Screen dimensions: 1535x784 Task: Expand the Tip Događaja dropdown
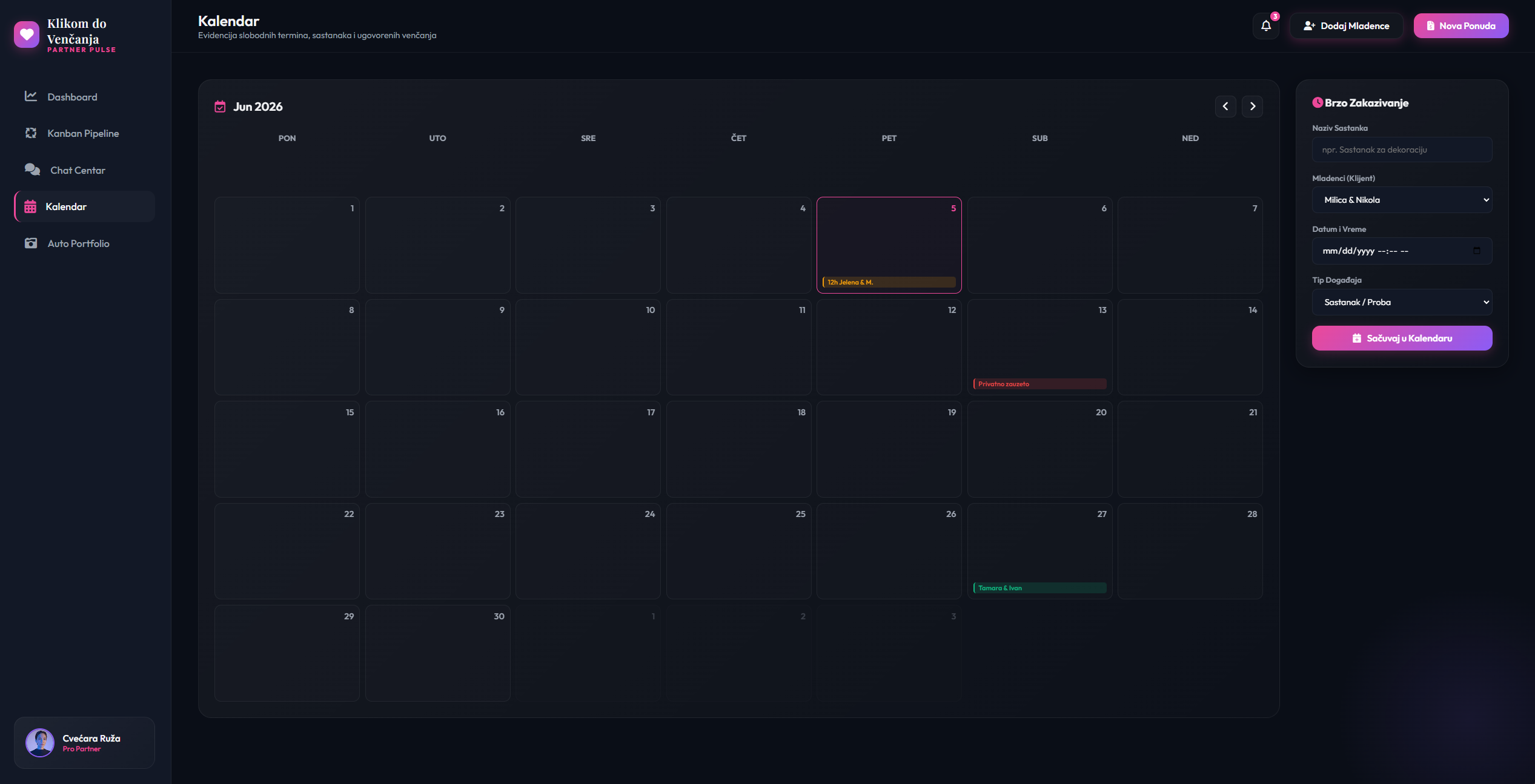point(1402,302)
